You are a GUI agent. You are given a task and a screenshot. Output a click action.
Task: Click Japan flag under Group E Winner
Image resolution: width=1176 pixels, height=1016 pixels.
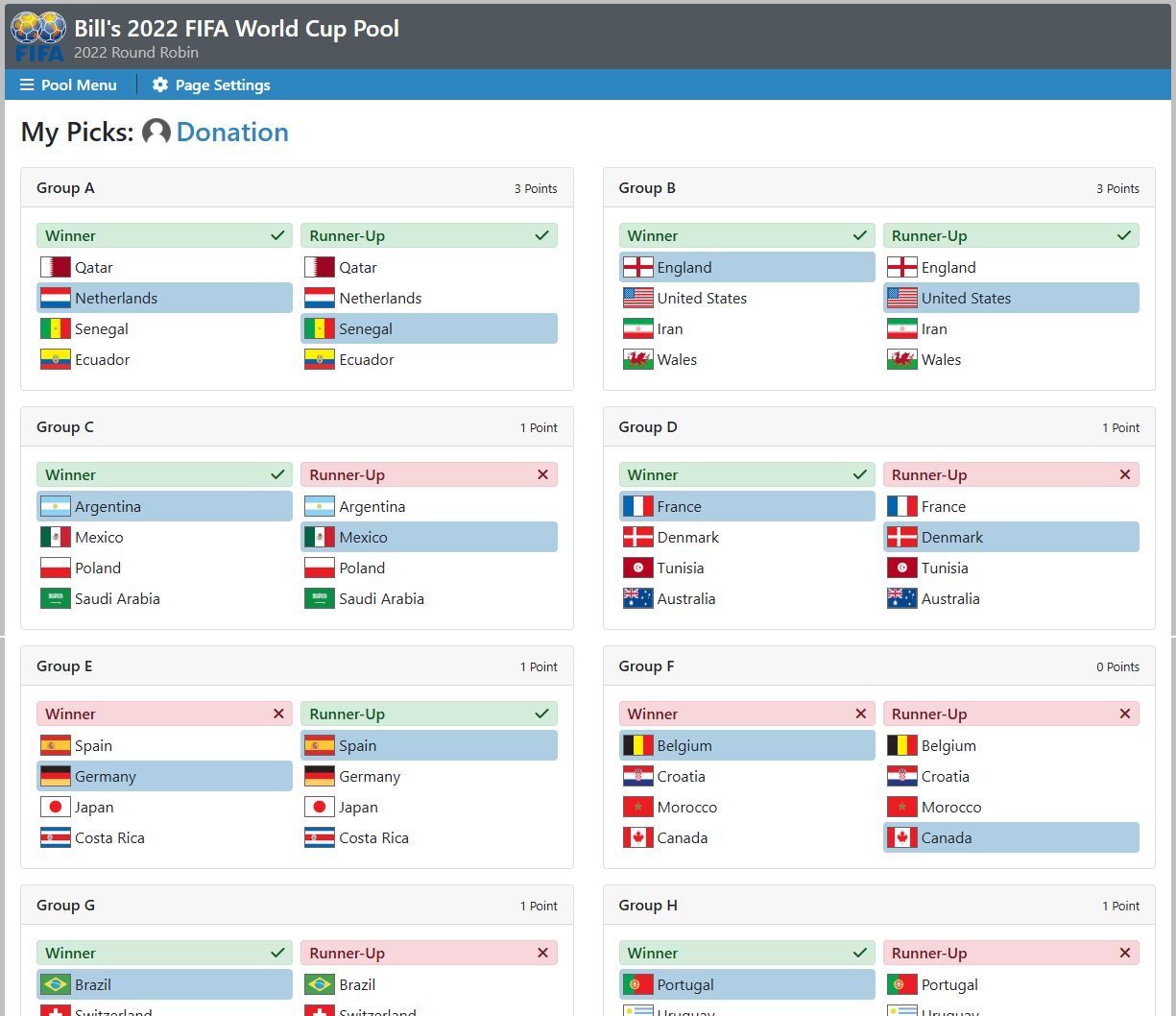tap(56, 807)
